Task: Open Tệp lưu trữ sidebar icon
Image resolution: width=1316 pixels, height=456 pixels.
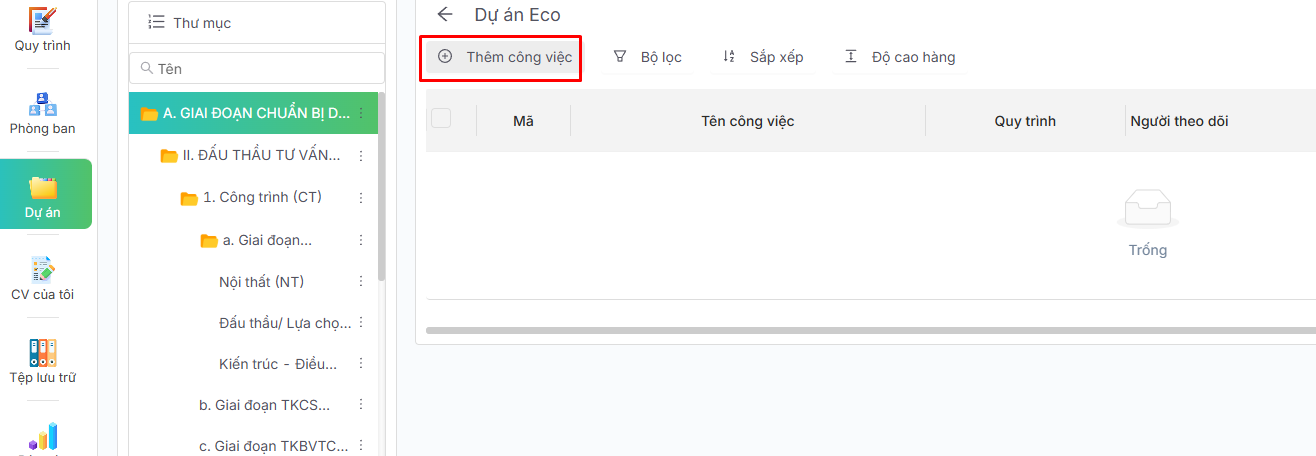Action: coord(42,361)
